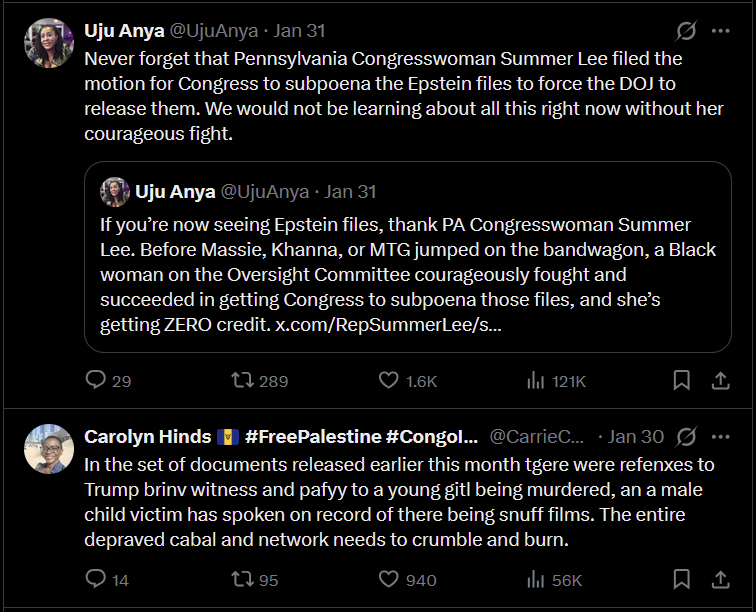
Task: Share Carolyn Hinds' tweet
Action: (x=719, y=578)
